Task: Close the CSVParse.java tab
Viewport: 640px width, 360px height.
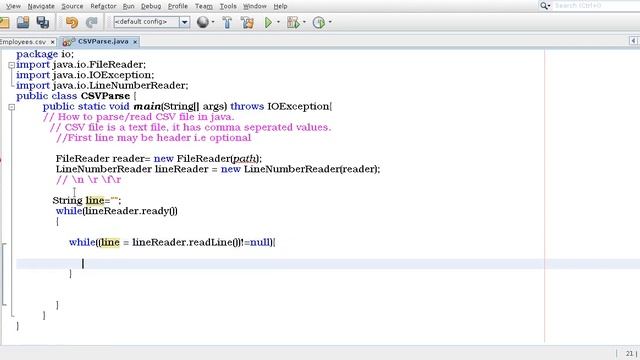Action: [x=135, y=42]
